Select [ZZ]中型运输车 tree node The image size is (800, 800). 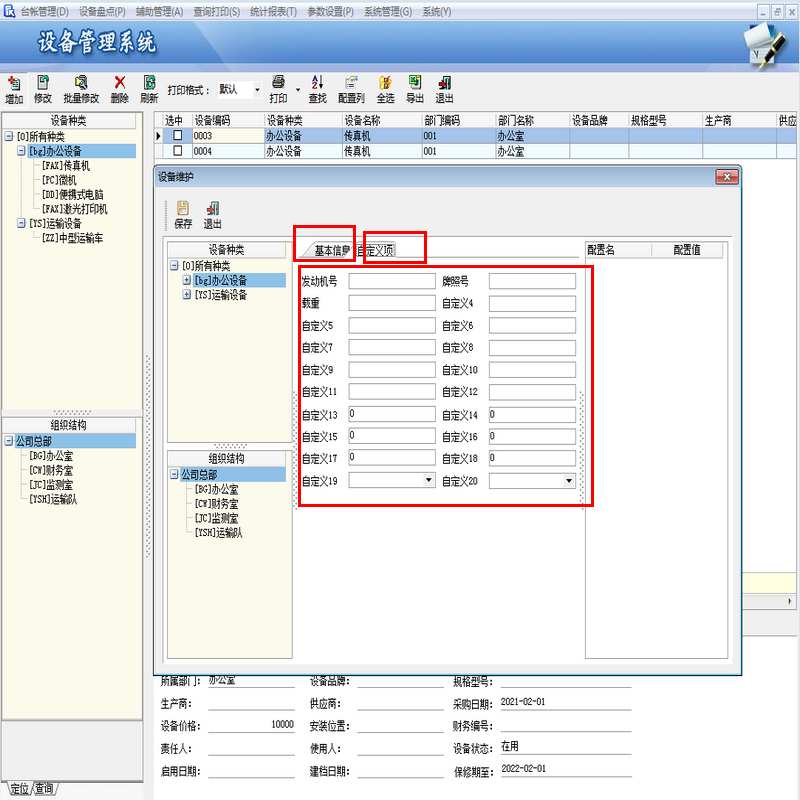[72, 238]
